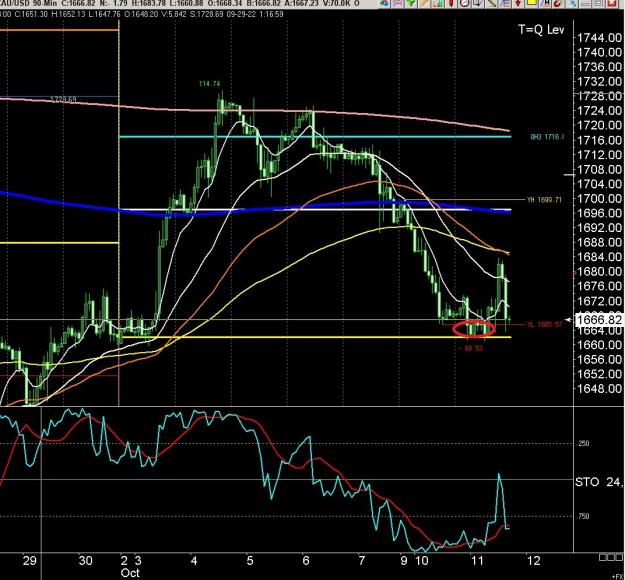
Task: Click the 1676.00 price axis label
Action: (599, 286)
